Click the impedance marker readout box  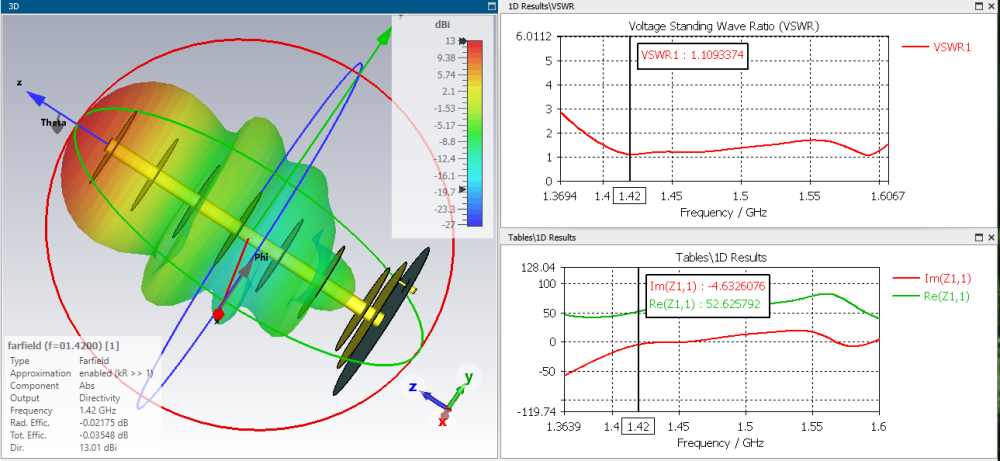pos(708,296)
